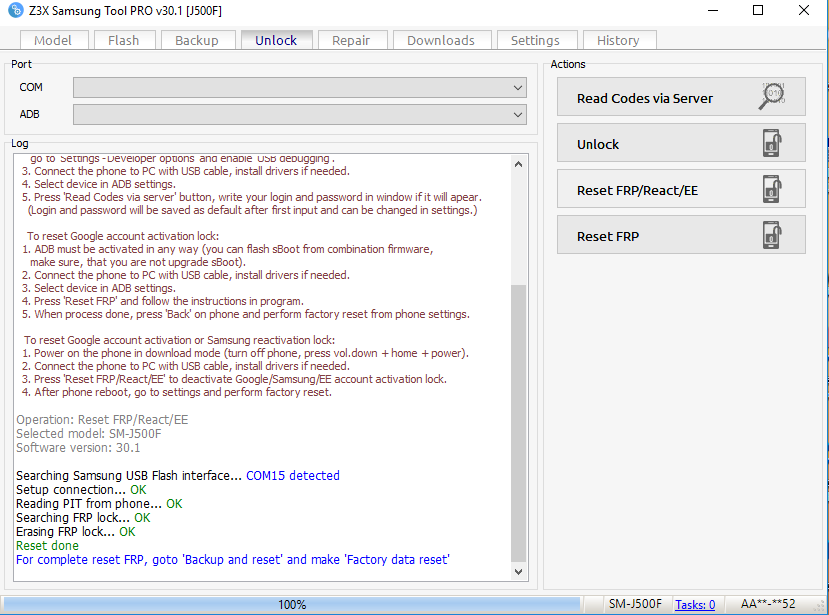Click 'Erasing FRP lock... OK' log line
Screen dimensions: 829x615
76,532
